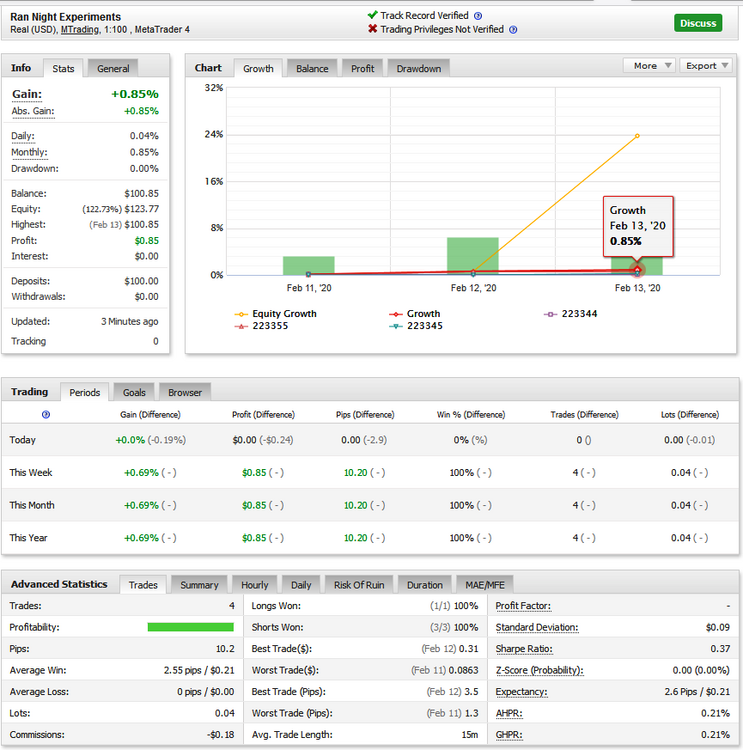Image resolution: width=743 pixels, height=750 pixels.
Task: Select the Growth chart tab
Action: (x=258, y=68)
